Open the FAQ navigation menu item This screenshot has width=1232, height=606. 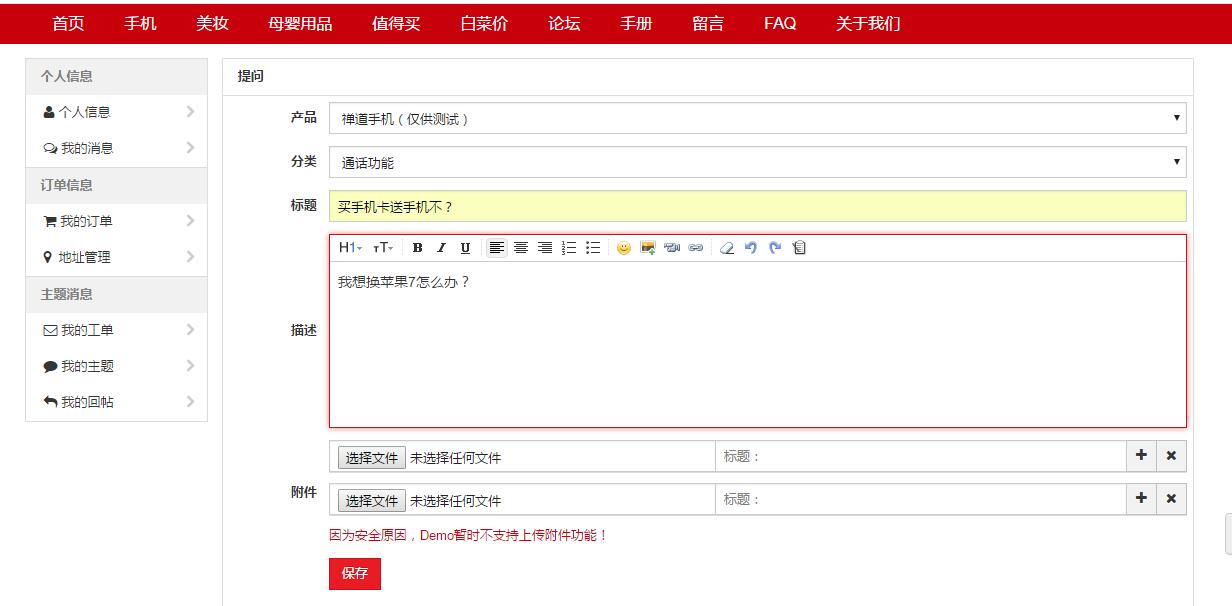point(780,24)
